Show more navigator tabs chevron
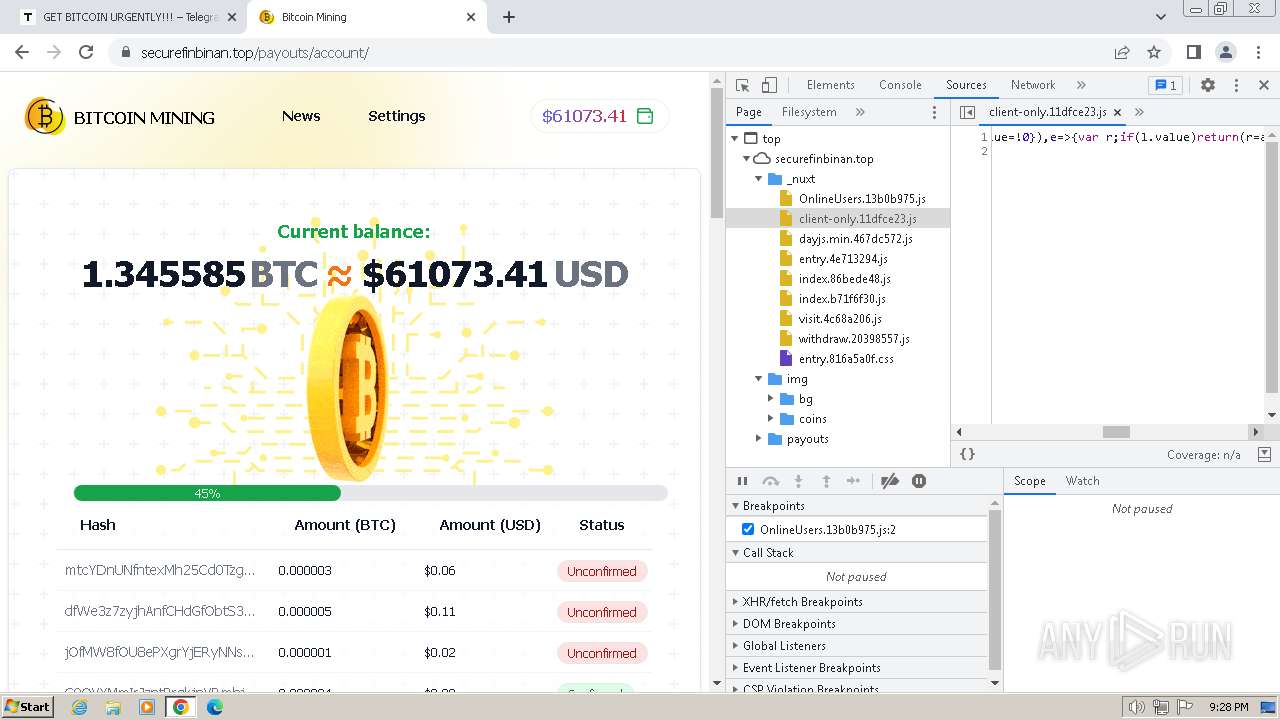 860,112
